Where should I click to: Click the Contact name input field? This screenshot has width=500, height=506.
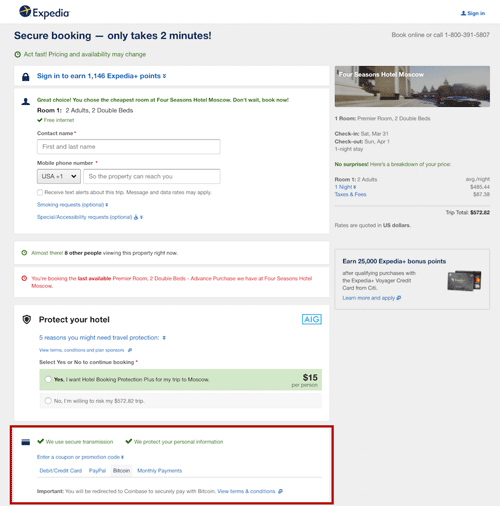tap(129, 147)
